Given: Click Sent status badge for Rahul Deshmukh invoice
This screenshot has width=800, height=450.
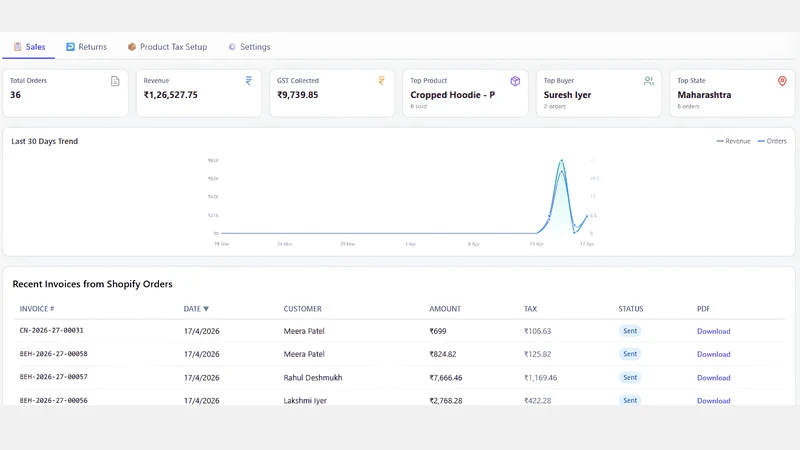Looking at the screenshot, I should coord(630,377).
